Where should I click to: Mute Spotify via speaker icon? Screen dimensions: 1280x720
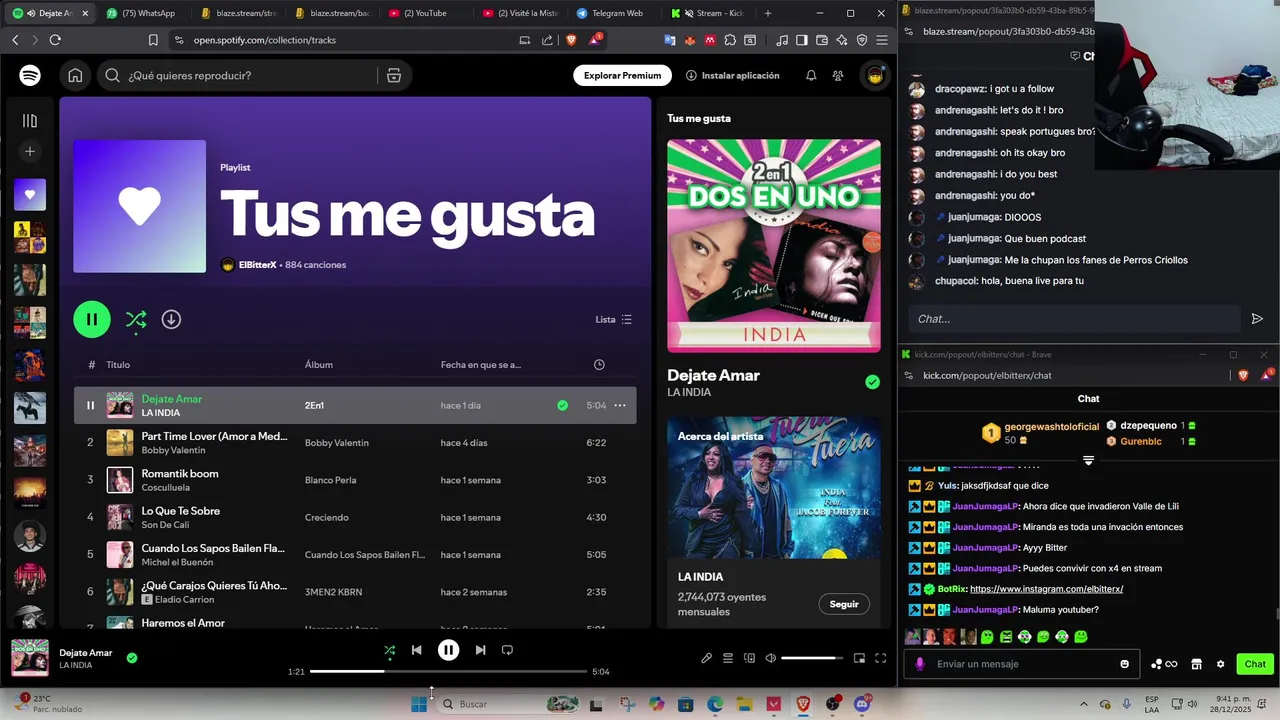[770, 658]
